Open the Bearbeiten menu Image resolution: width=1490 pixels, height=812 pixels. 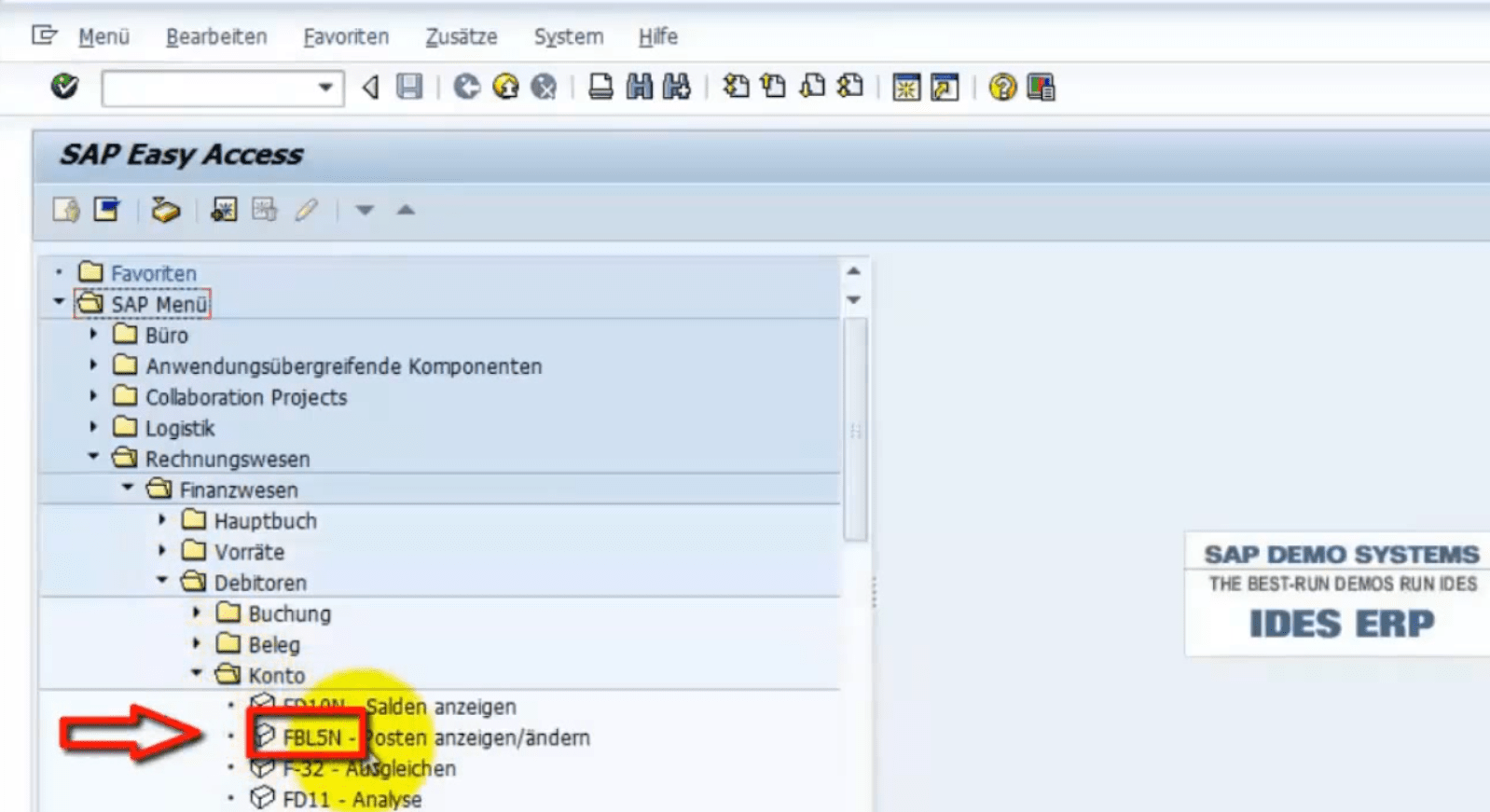click(x=216, y=36)
